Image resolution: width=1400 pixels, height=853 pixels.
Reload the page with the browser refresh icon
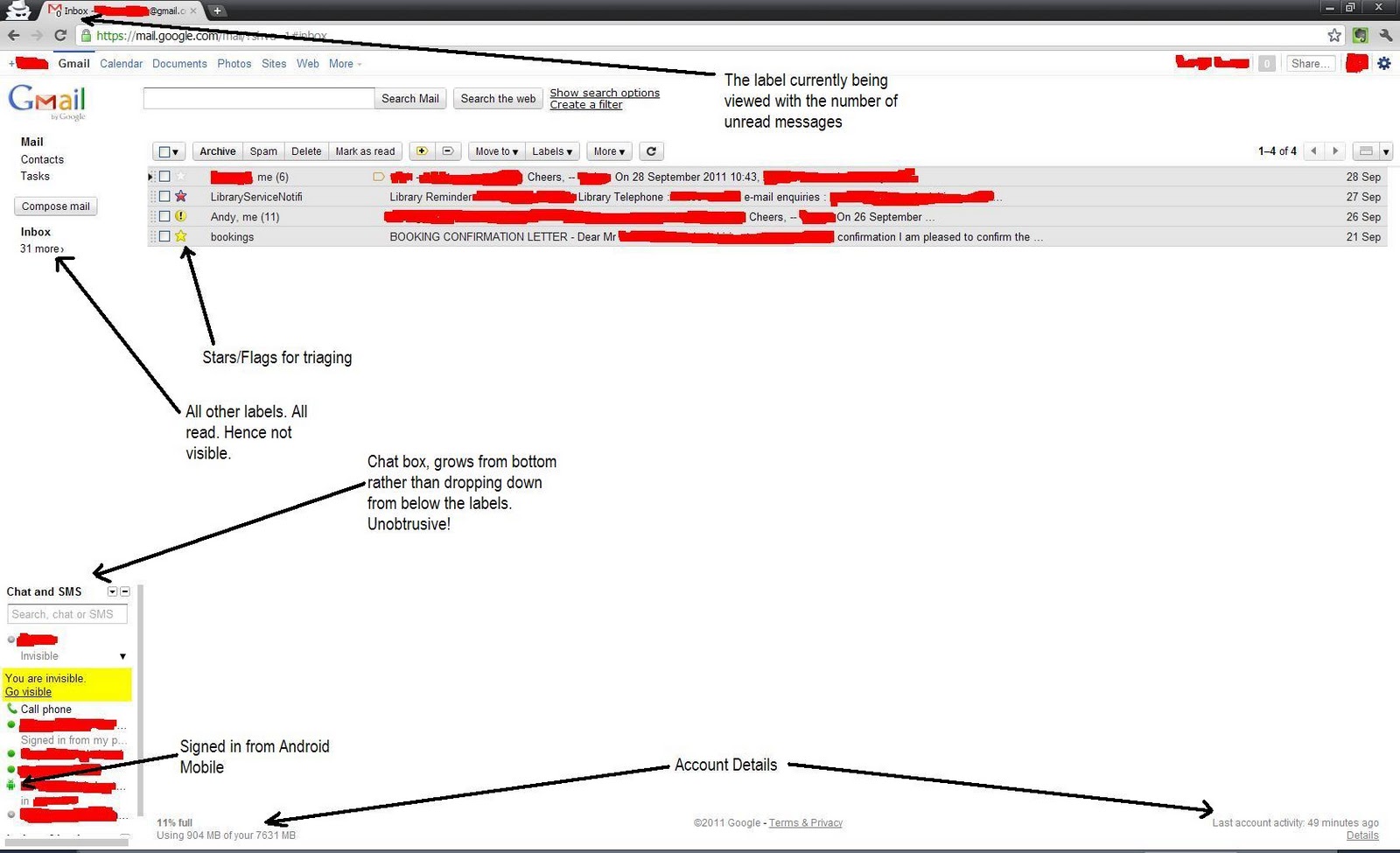60,35
